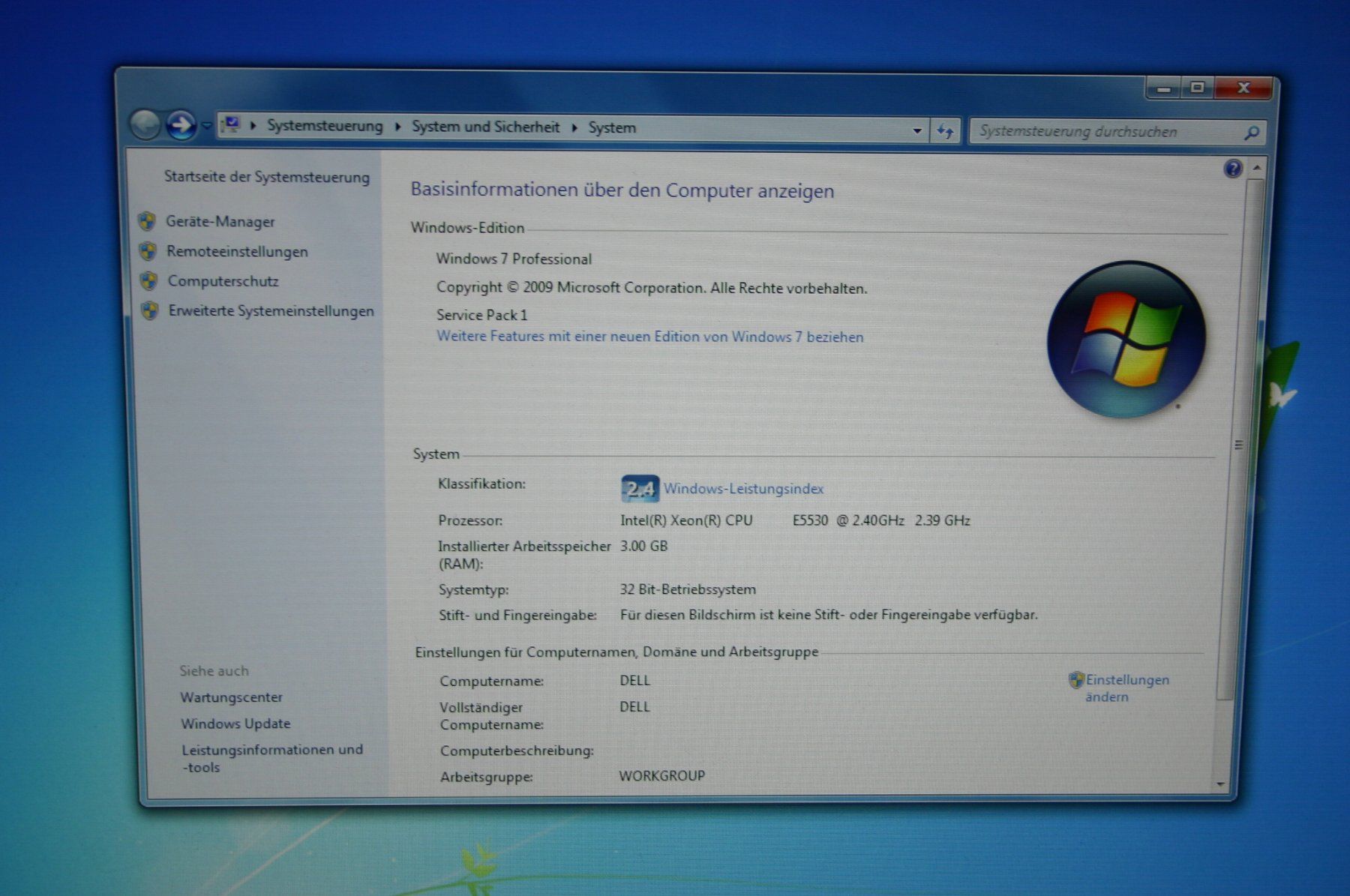Click Weitere Features mit einer neuen Edition link

pos(650,337)
